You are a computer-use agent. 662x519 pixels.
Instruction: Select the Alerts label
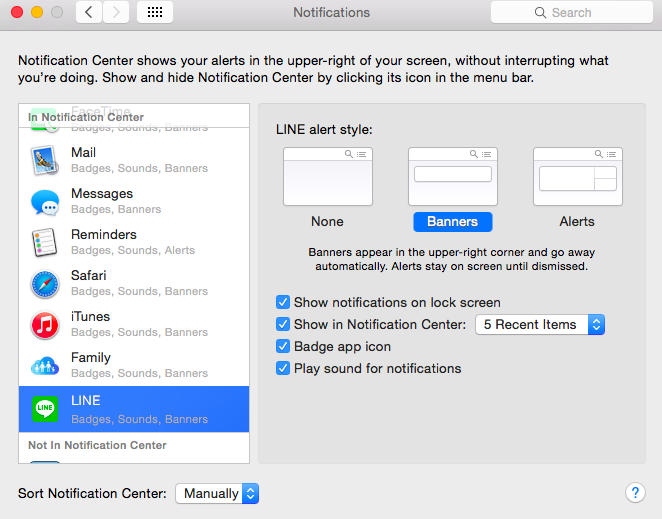pos(577,221)
